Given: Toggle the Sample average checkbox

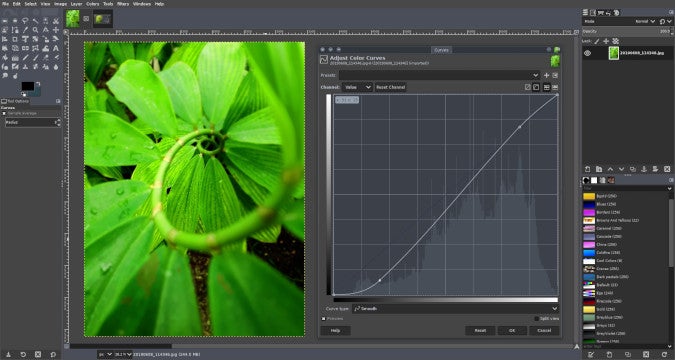Looking at the screenshot, I should 4,113.
